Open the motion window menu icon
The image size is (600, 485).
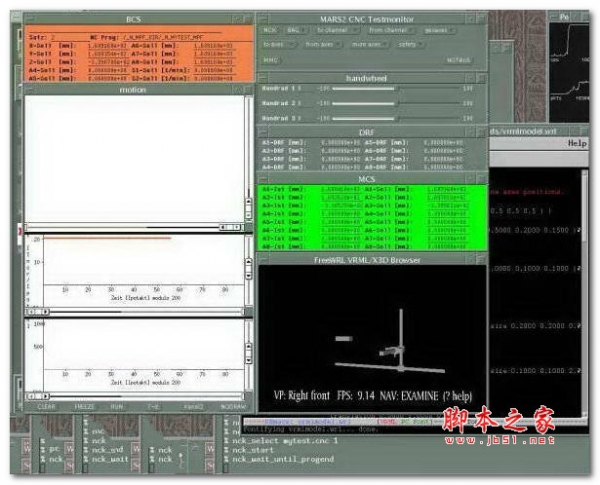[x=29, y=90]
